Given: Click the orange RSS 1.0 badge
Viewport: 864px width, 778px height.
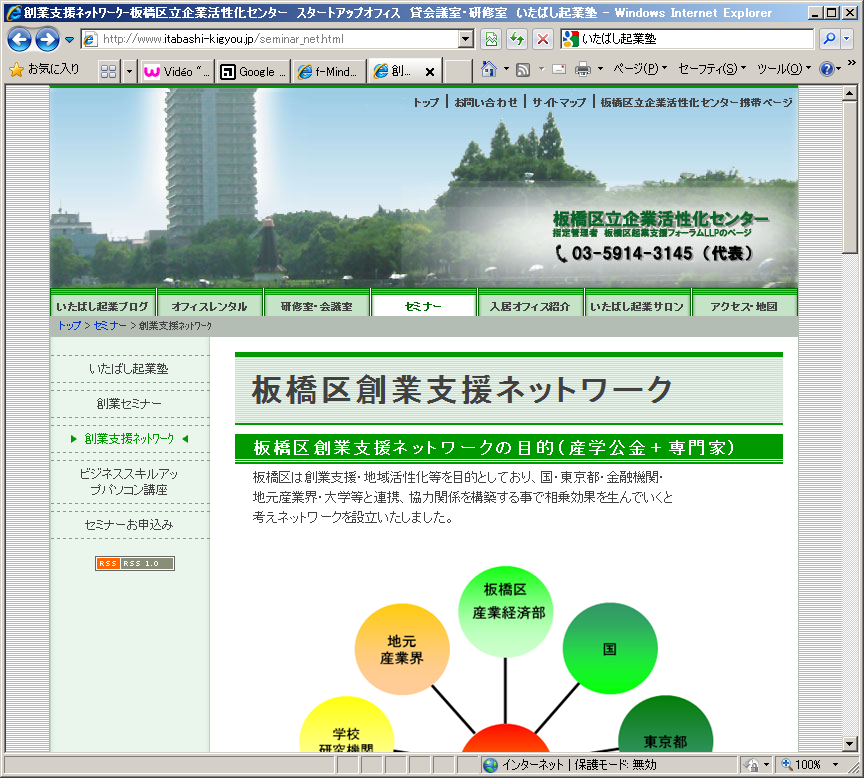Looking at the screenshot, I should (x=134, y=563).
